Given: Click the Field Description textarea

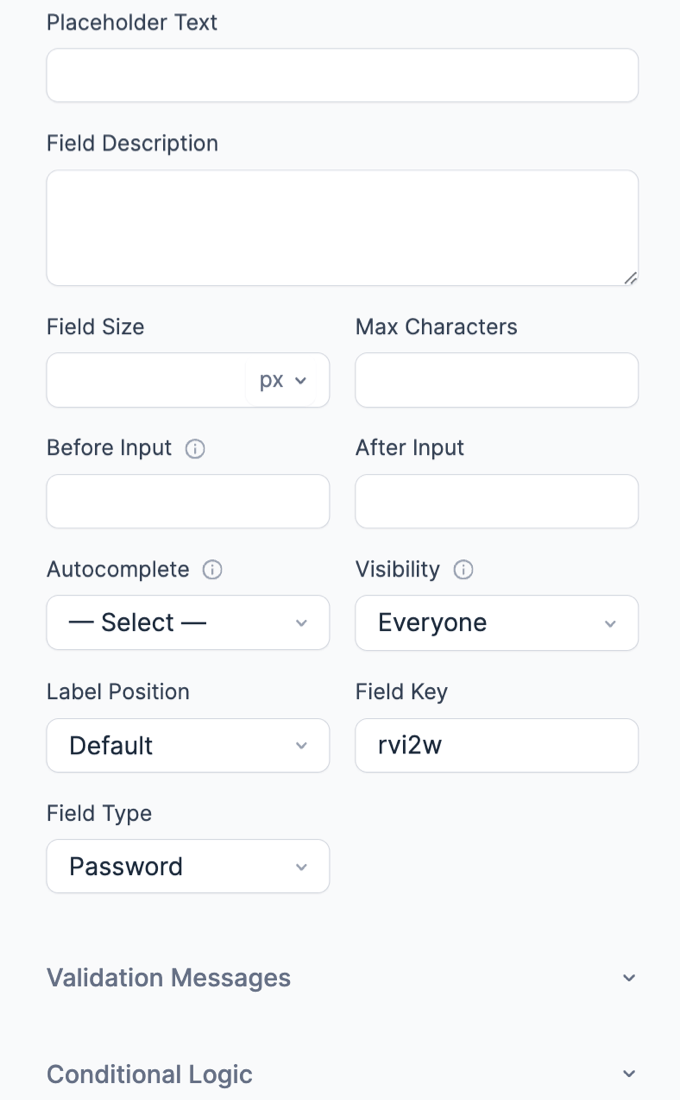Looking at the screenshot, I should 342,227.
